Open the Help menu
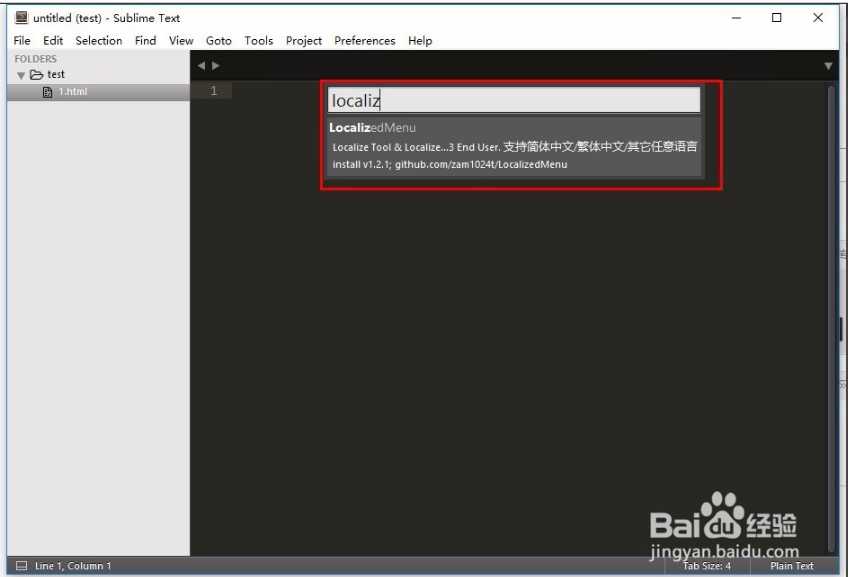The height and width of the screenshot is (577, 848). pyautogui.click(x=420, y=41)
